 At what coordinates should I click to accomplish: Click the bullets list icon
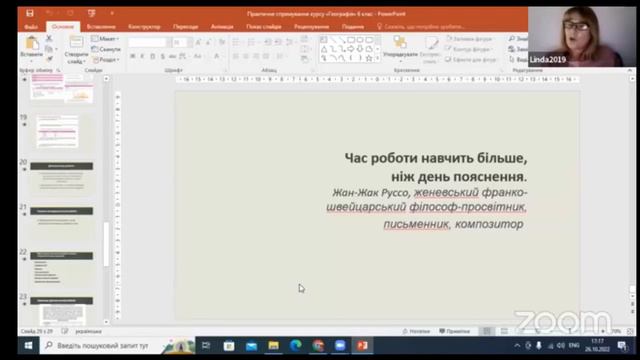(x=237, y=42)
